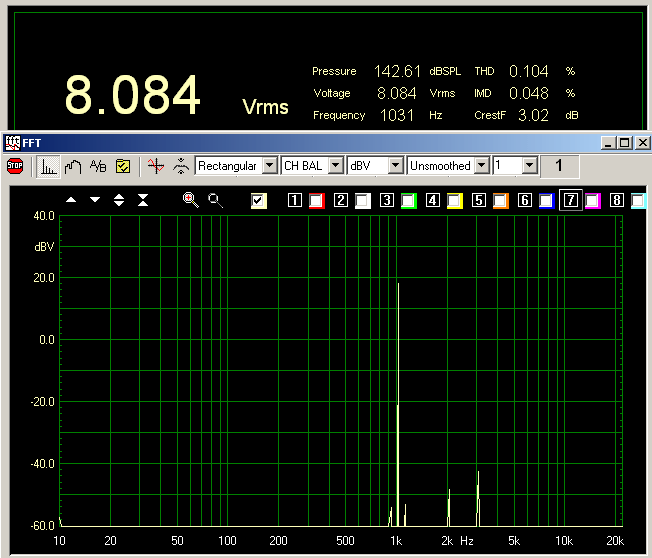Click the red Stop button
Screen dimensions: 652x558
pos(15,166)
